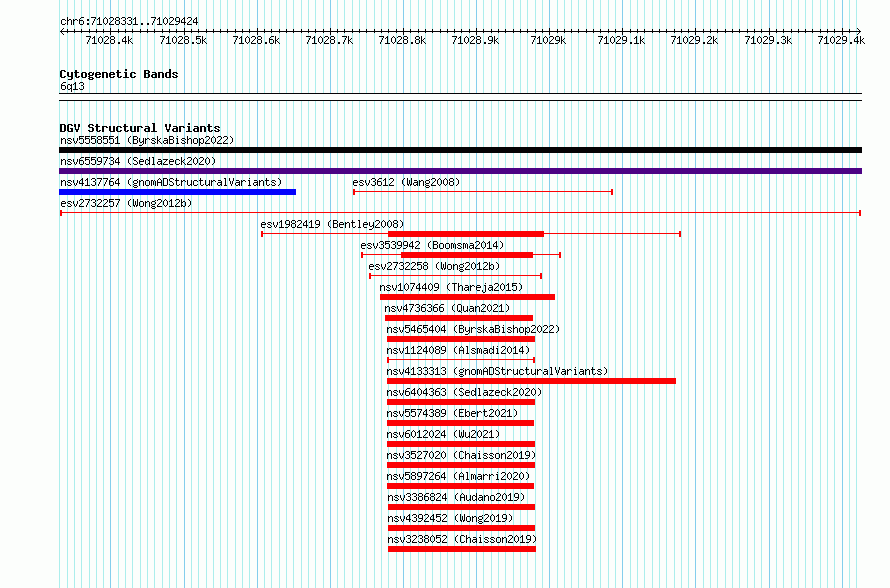Screen dimensions: 890x588
Task: Click the nsv6404363 (Sedlazeck2020) label
Action: [464, 392]
